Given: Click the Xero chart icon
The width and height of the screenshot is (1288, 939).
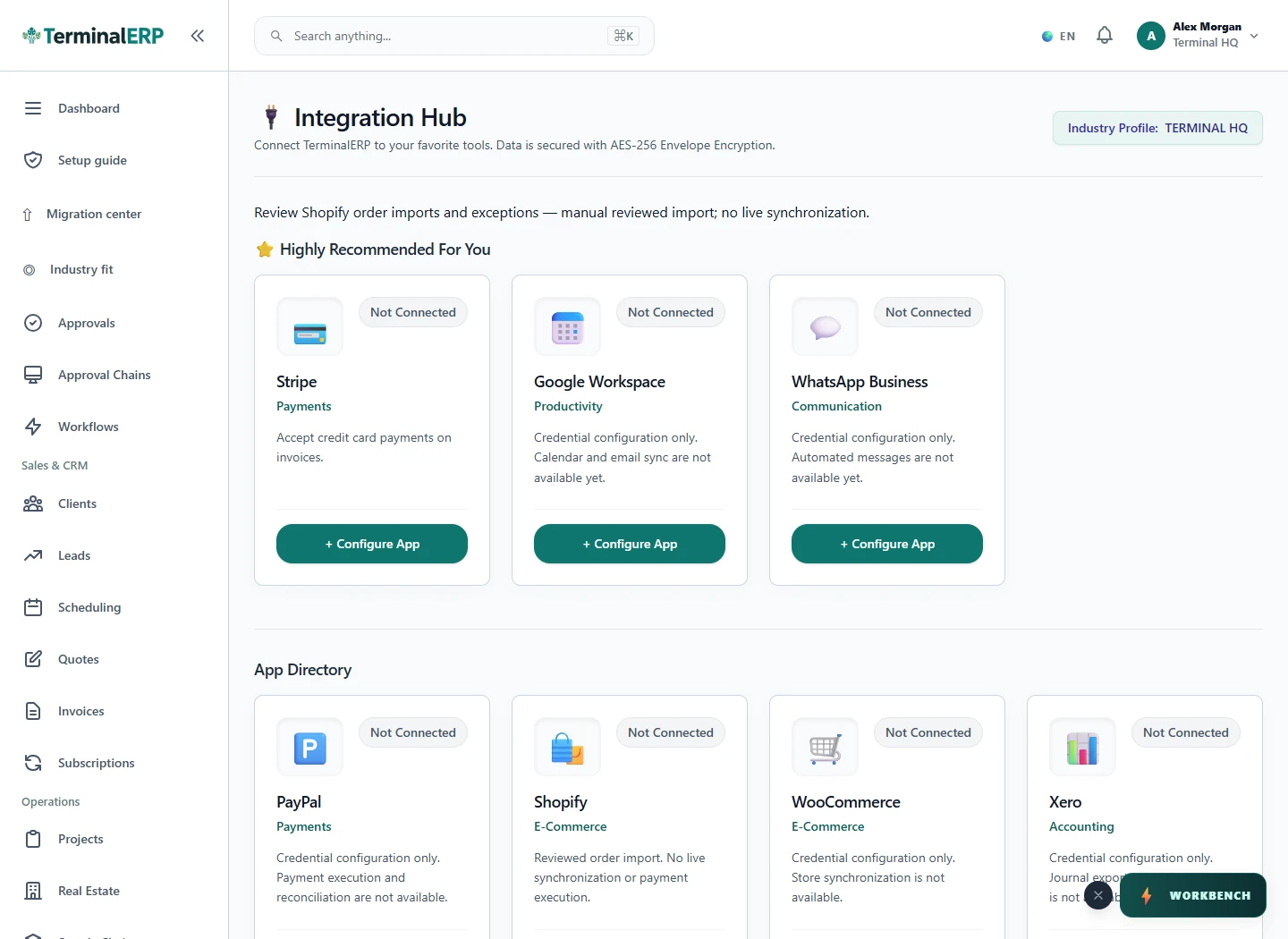Looking at the screenshot, I should [1082, 748].
